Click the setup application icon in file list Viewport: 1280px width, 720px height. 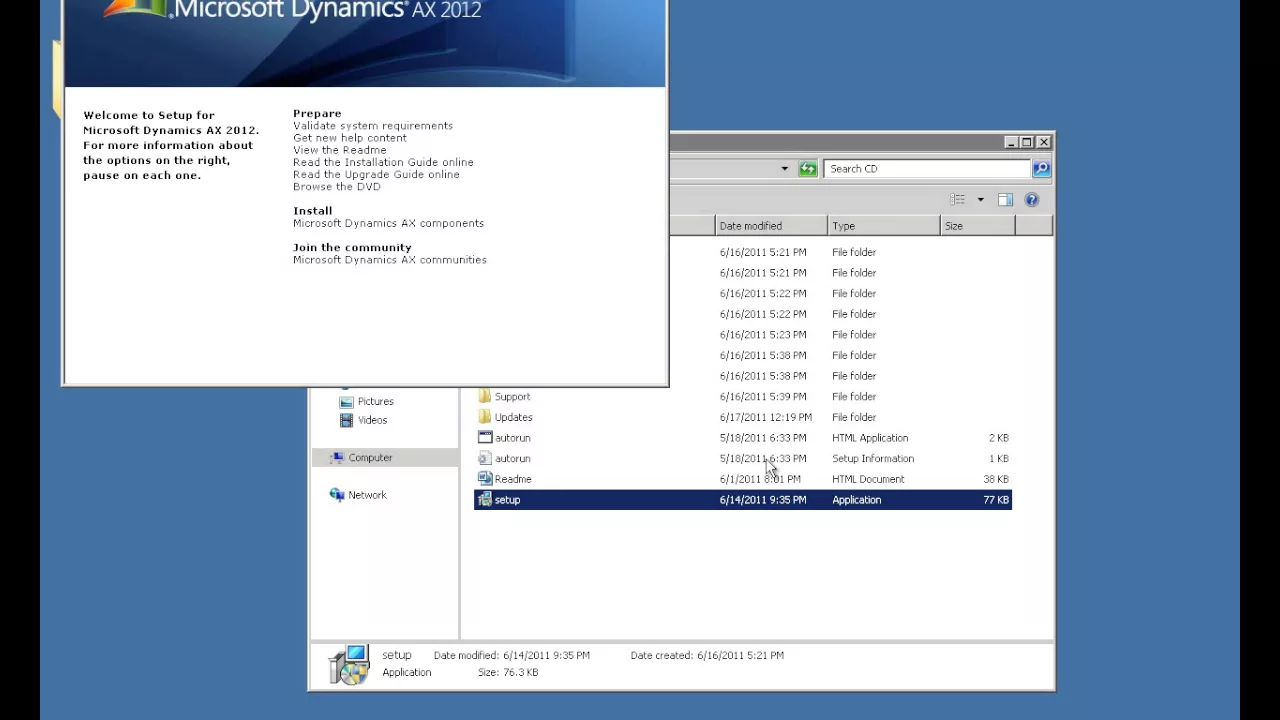(485, 500)
